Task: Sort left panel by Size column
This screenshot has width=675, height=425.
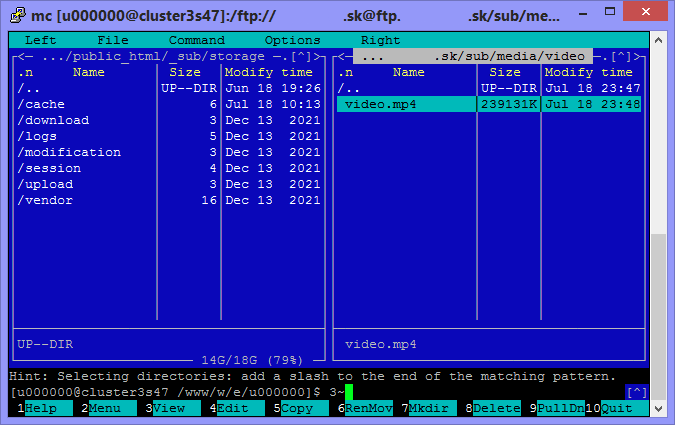Action: point(184,72)
